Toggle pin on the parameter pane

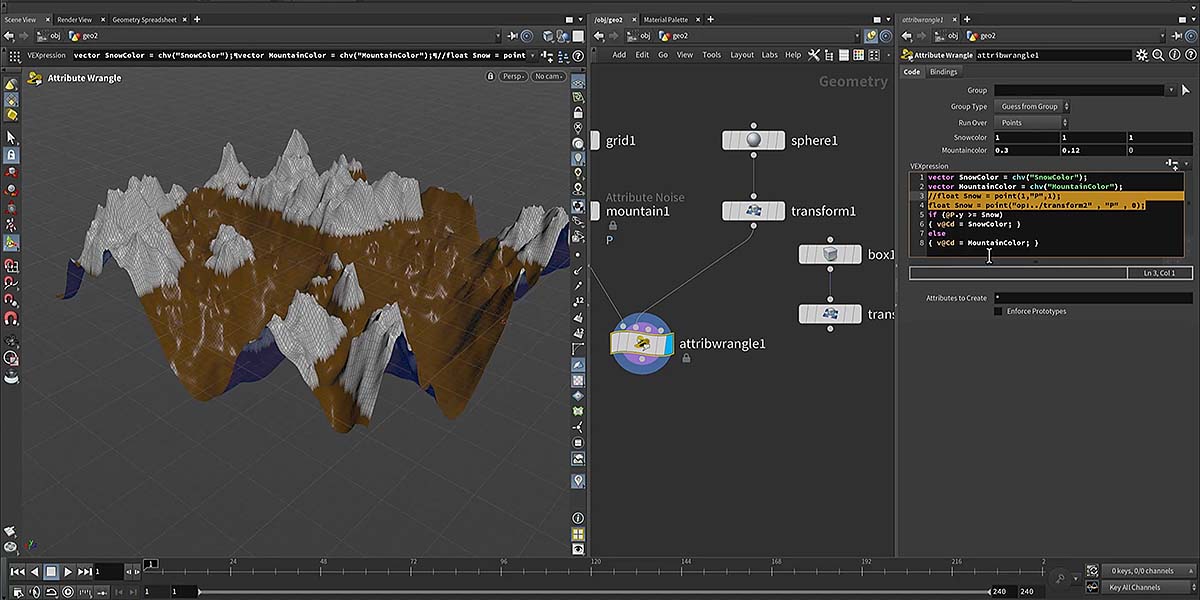(1178, 36)
